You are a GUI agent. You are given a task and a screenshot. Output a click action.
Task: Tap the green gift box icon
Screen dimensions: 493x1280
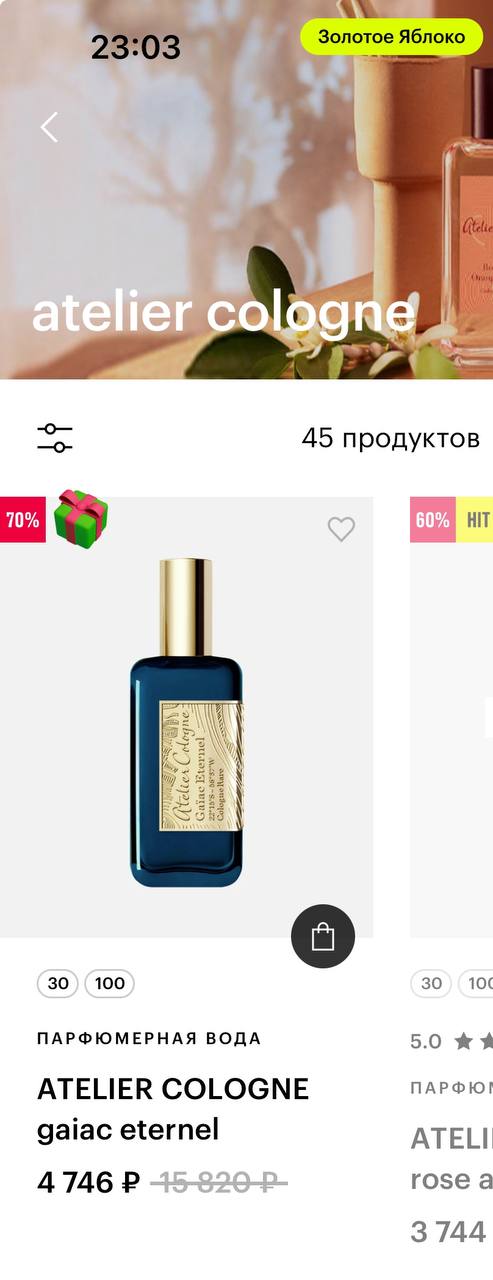81,516
